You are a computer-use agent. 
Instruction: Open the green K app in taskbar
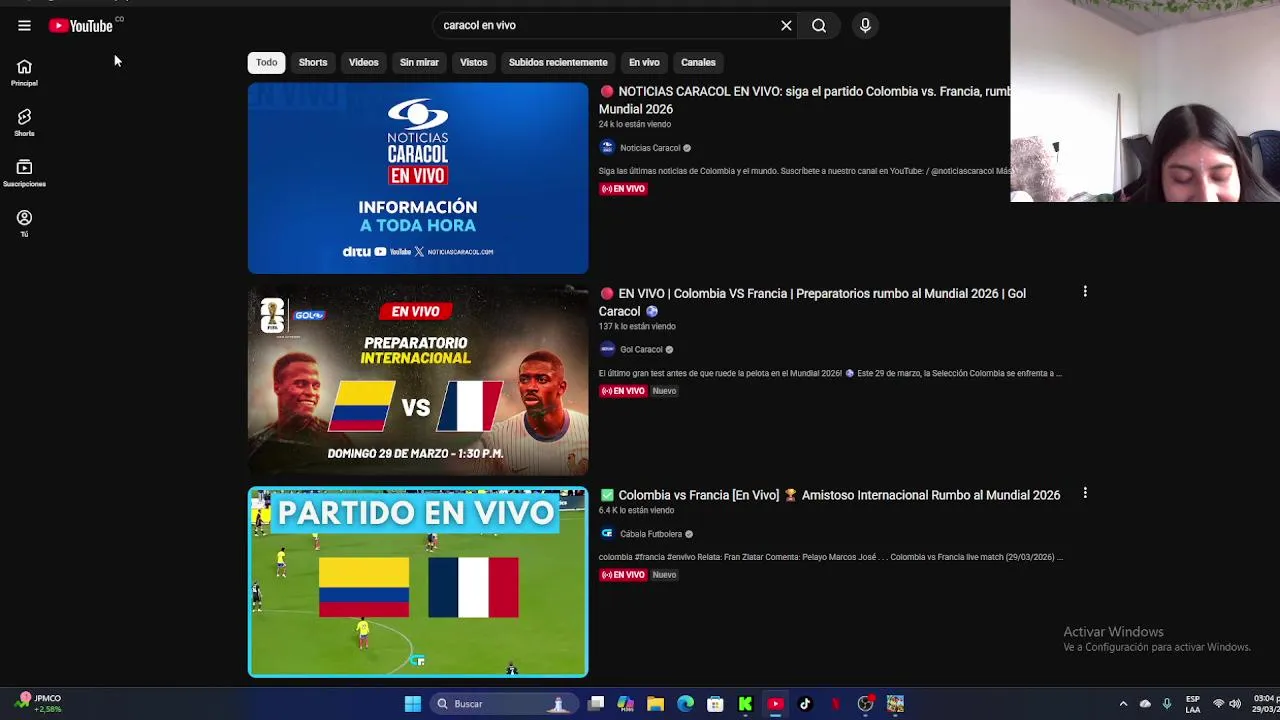pos(745,704)
